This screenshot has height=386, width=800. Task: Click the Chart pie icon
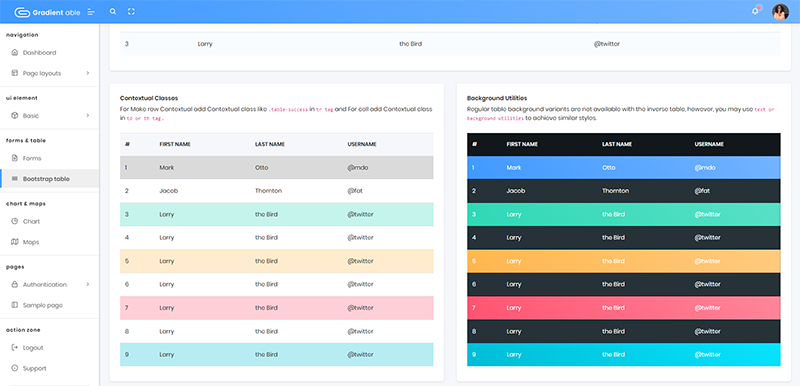(14, 221)
